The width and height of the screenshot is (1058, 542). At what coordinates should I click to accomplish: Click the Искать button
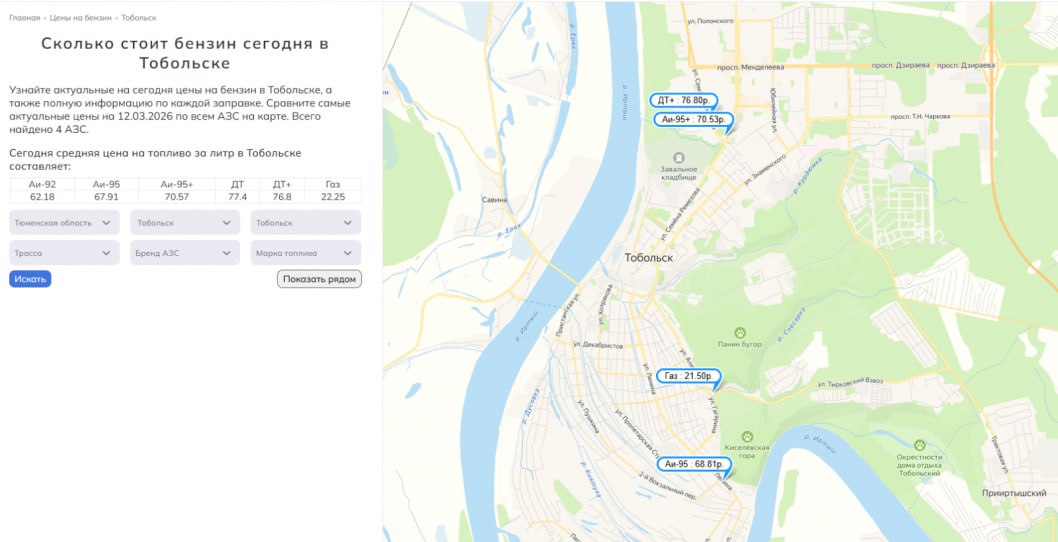tap(30, 279)
